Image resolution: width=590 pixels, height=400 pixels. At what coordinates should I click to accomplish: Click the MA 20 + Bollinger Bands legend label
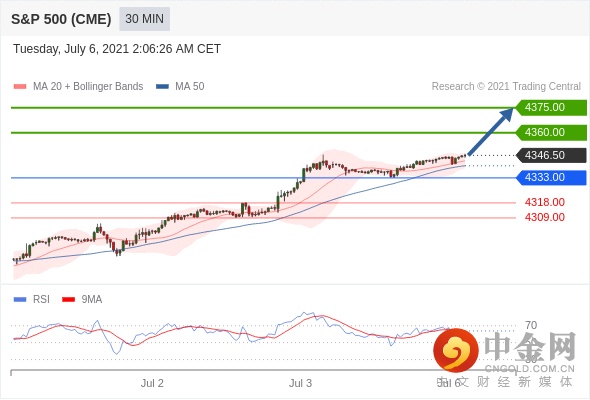pyautogui.click(x=88, y=87)
